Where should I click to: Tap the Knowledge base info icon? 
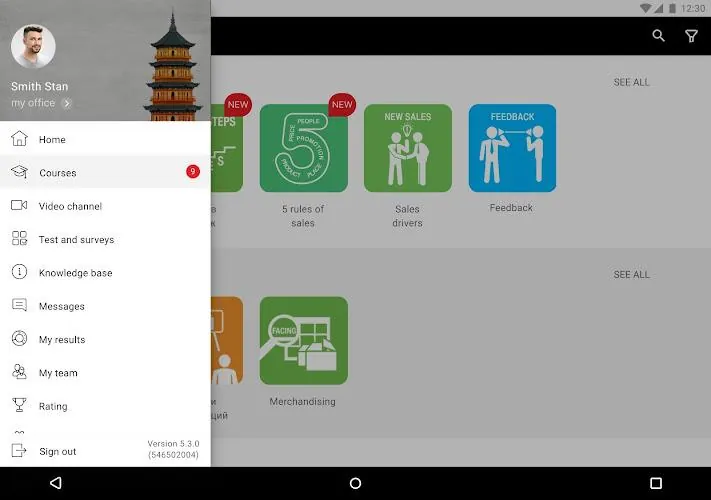click(x=19, y=272)
